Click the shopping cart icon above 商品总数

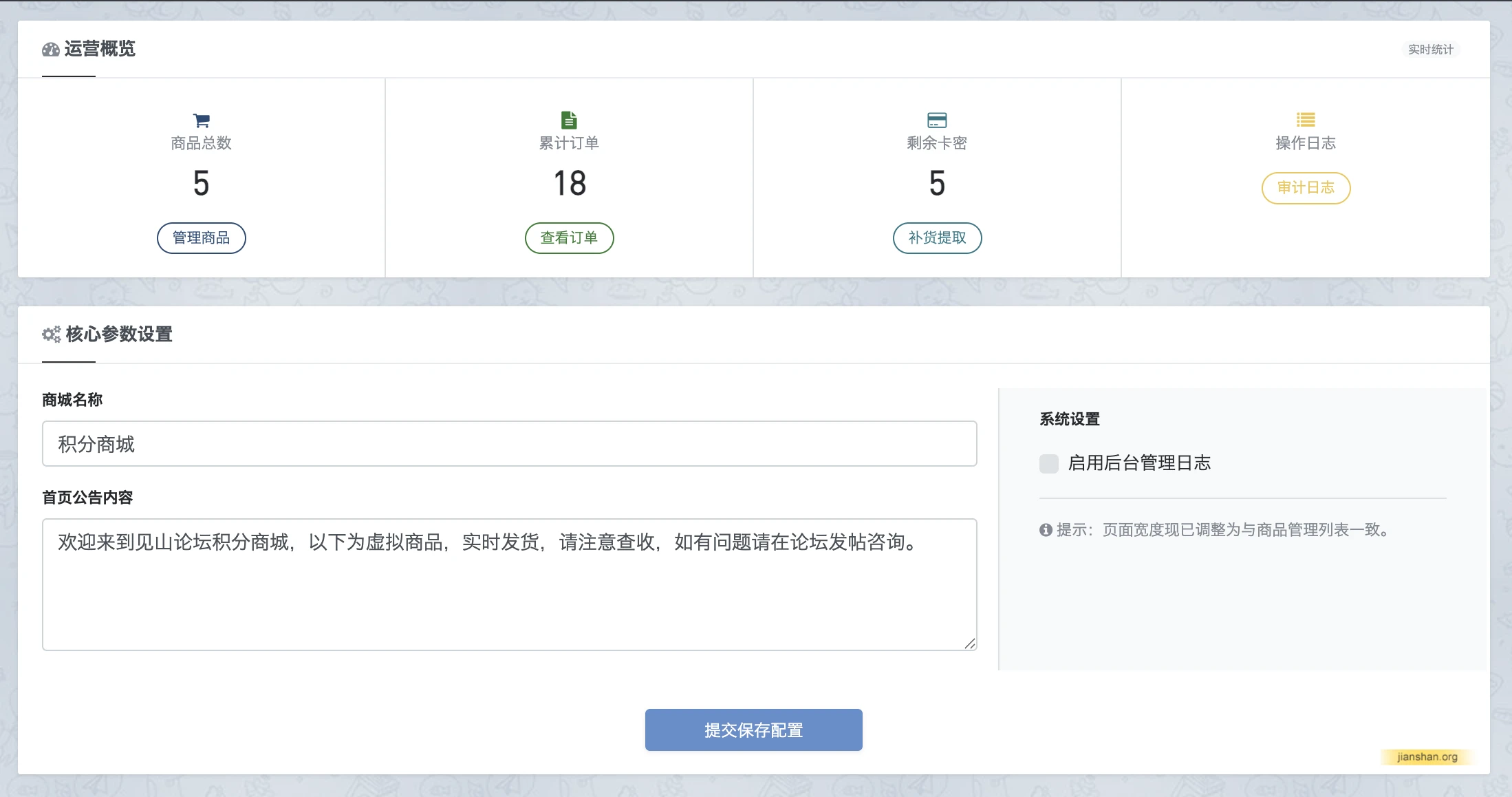pyautogui.click(x=202, y=120)
